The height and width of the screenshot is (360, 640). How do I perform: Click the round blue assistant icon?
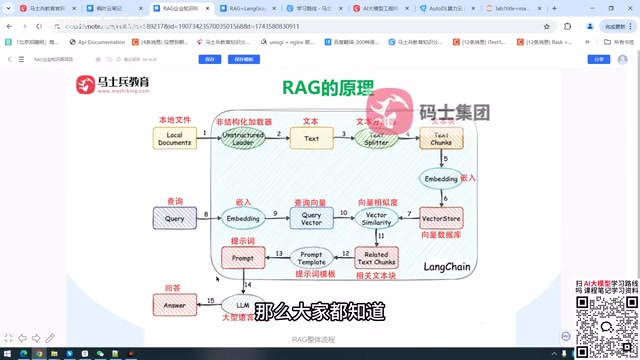pyautogui.click(x=566, y=336)
